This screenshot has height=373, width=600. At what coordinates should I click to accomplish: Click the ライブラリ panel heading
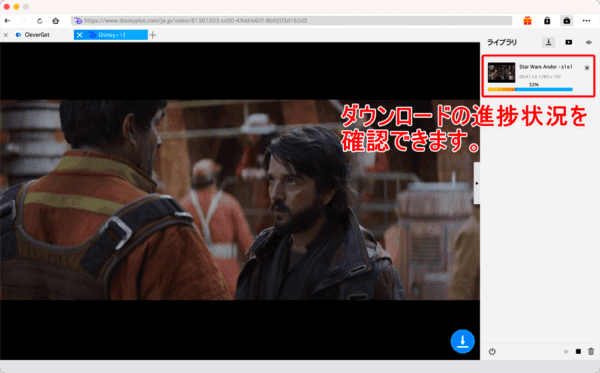coord(502,42)
